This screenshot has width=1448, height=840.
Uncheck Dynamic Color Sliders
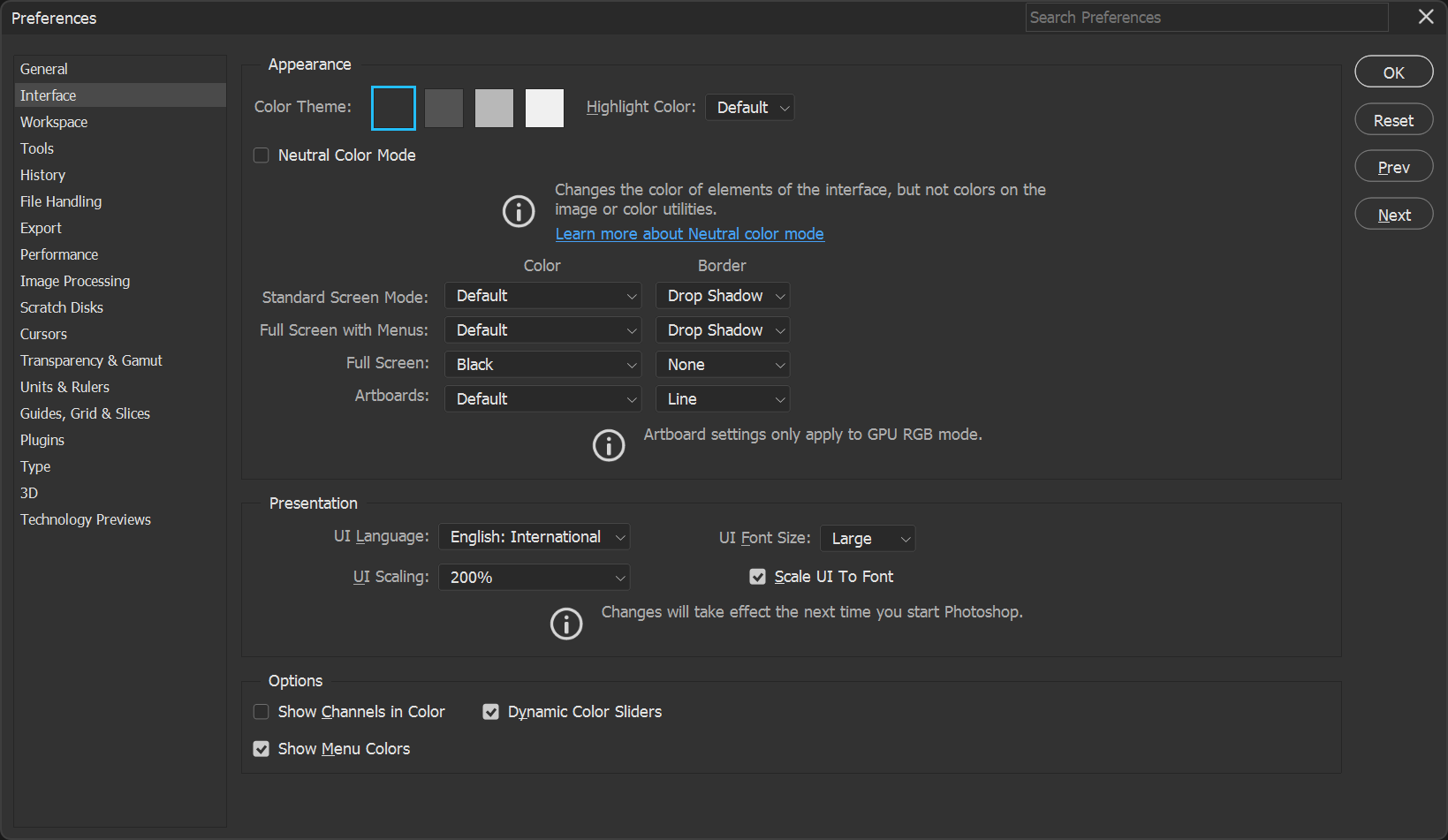click(490, 711)
